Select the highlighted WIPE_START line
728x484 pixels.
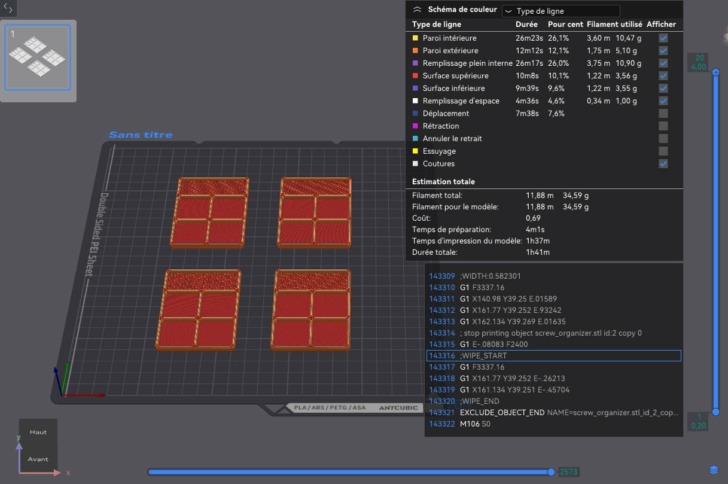[x=553, y=356]
